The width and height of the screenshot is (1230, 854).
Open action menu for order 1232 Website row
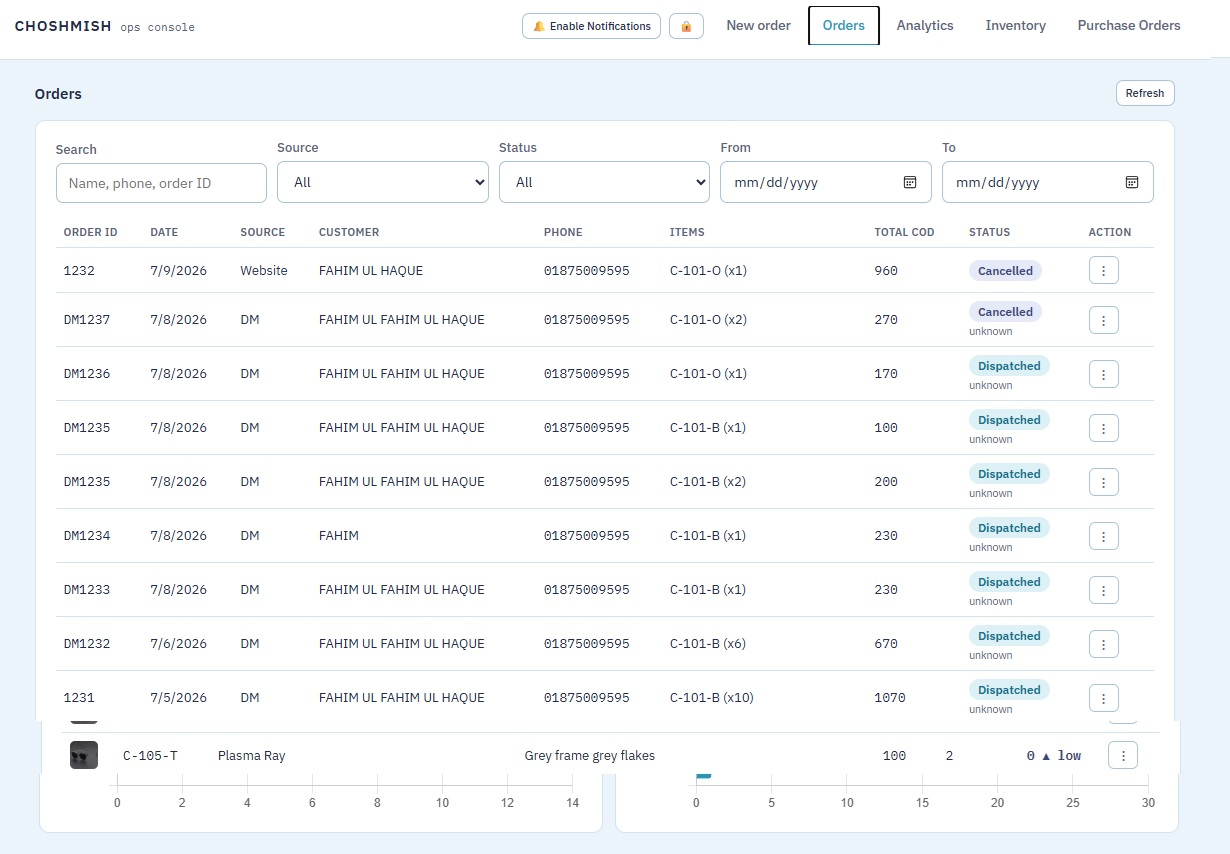1103,270
